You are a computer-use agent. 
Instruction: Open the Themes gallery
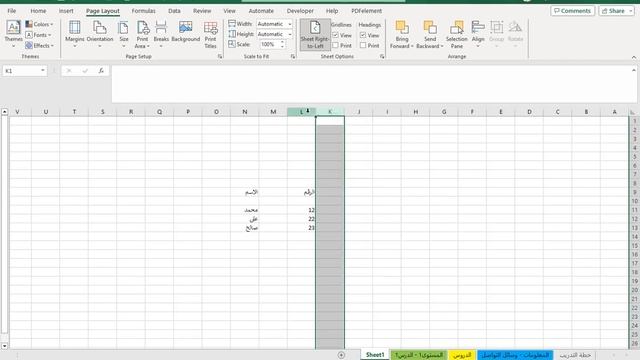click(13, 33)
